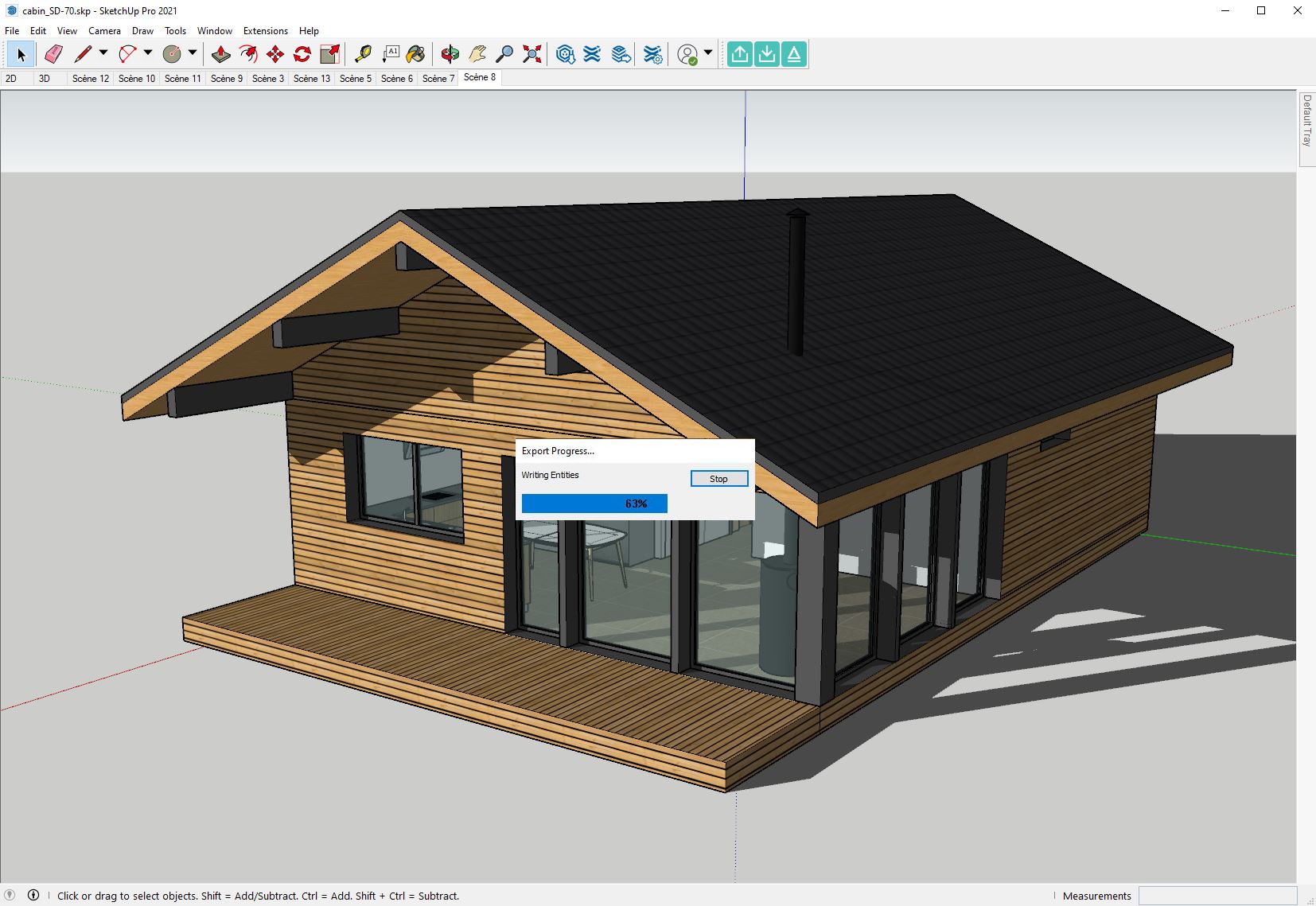1316x906 pixels.
Task: Select the Pan hand tool
Action: pyautogui.click(x=477, y=53)
